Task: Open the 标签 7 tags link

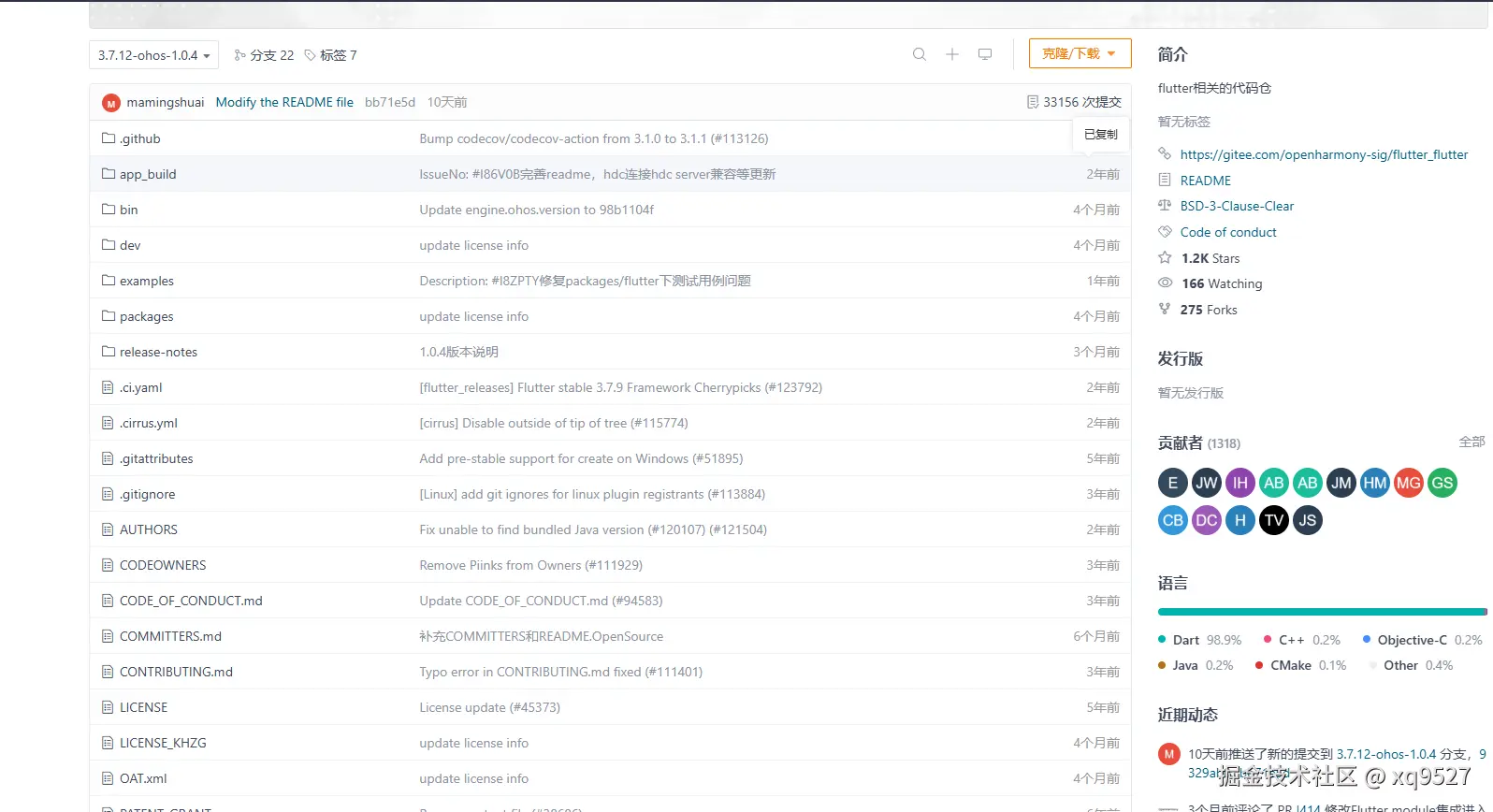Action: tap(330, 55)
